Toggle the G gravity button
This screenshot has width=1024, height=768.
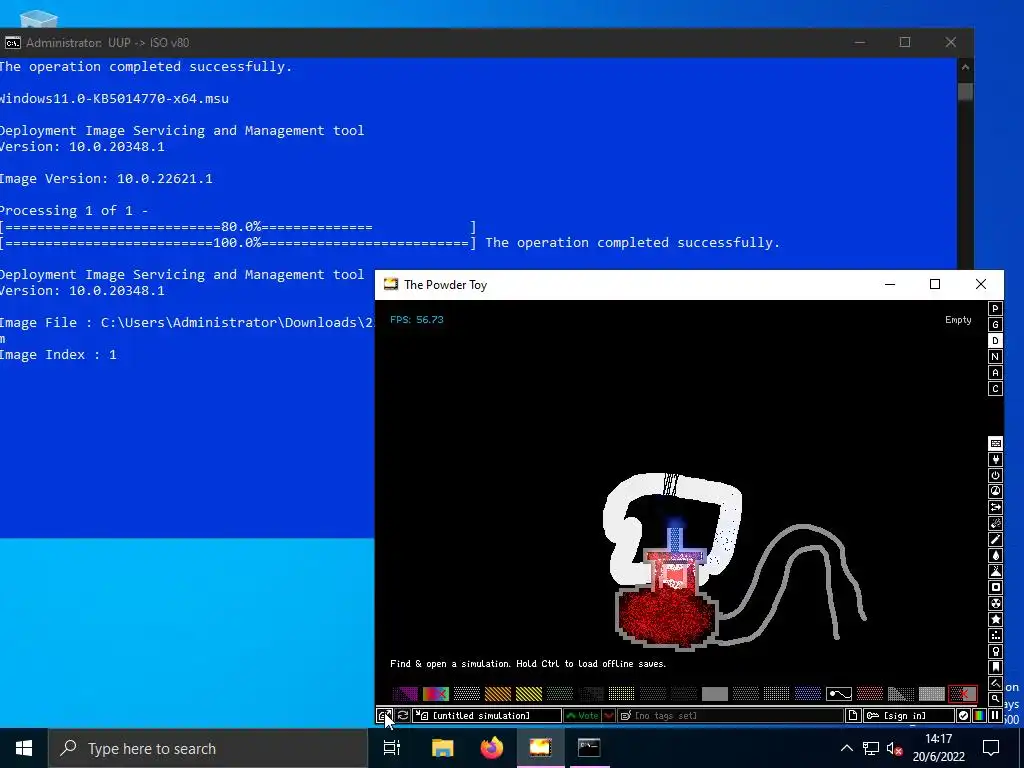pyautogui.click(x=995, y=325)
